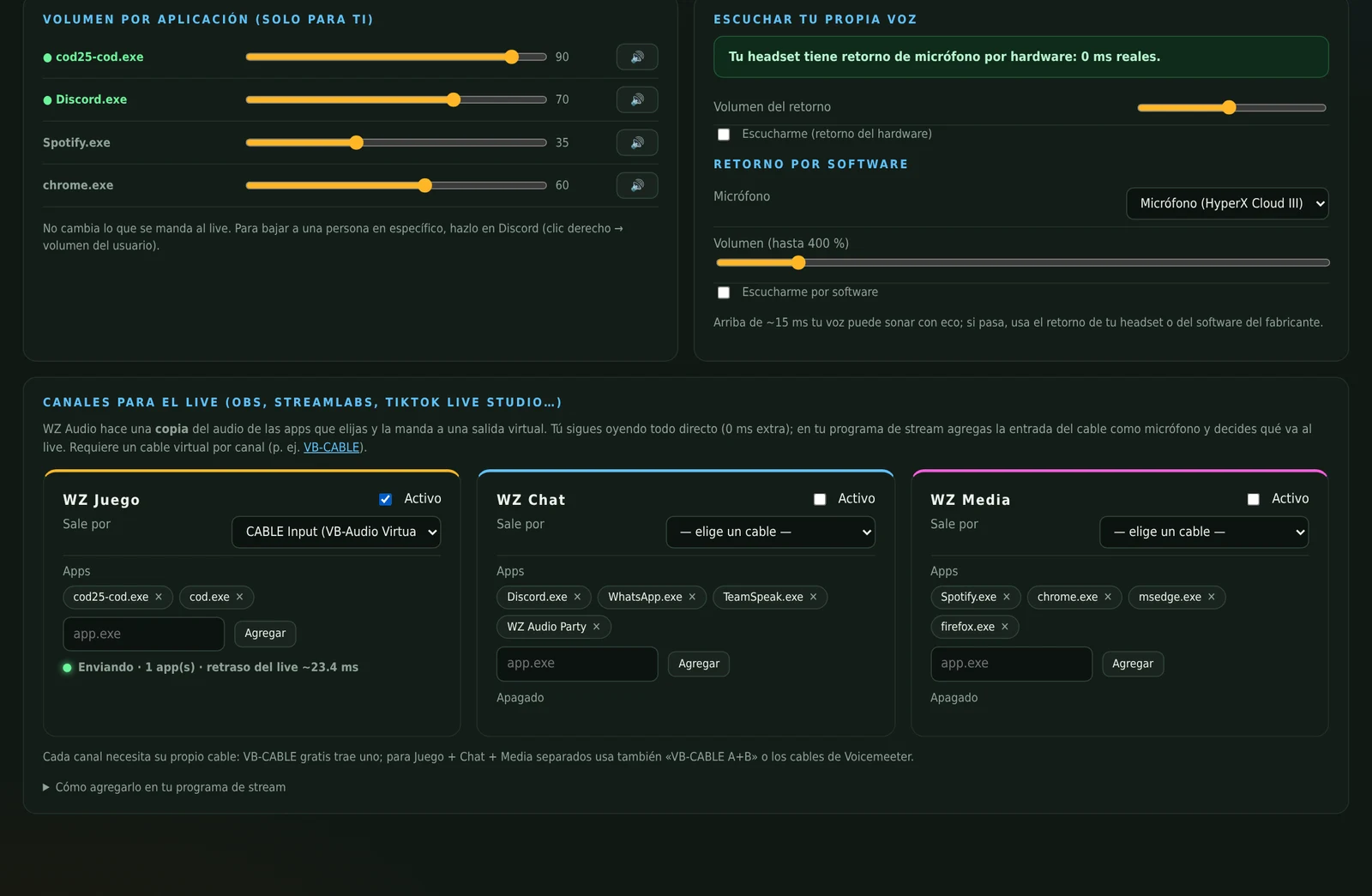Screen dimensions: 1372x896
Task: Adjust the cod25-cod.exe volume slider
Action: (396, 57)
